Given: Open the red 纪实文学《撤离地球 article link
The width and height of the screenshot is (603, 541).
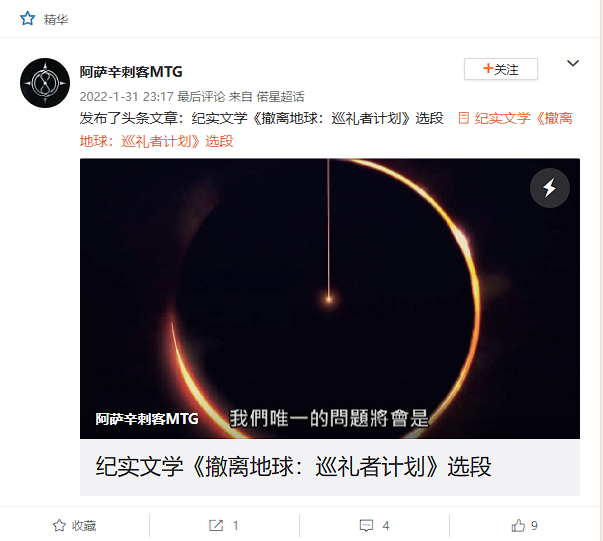Looking at the screenshot, I should [x=326, y=130].
